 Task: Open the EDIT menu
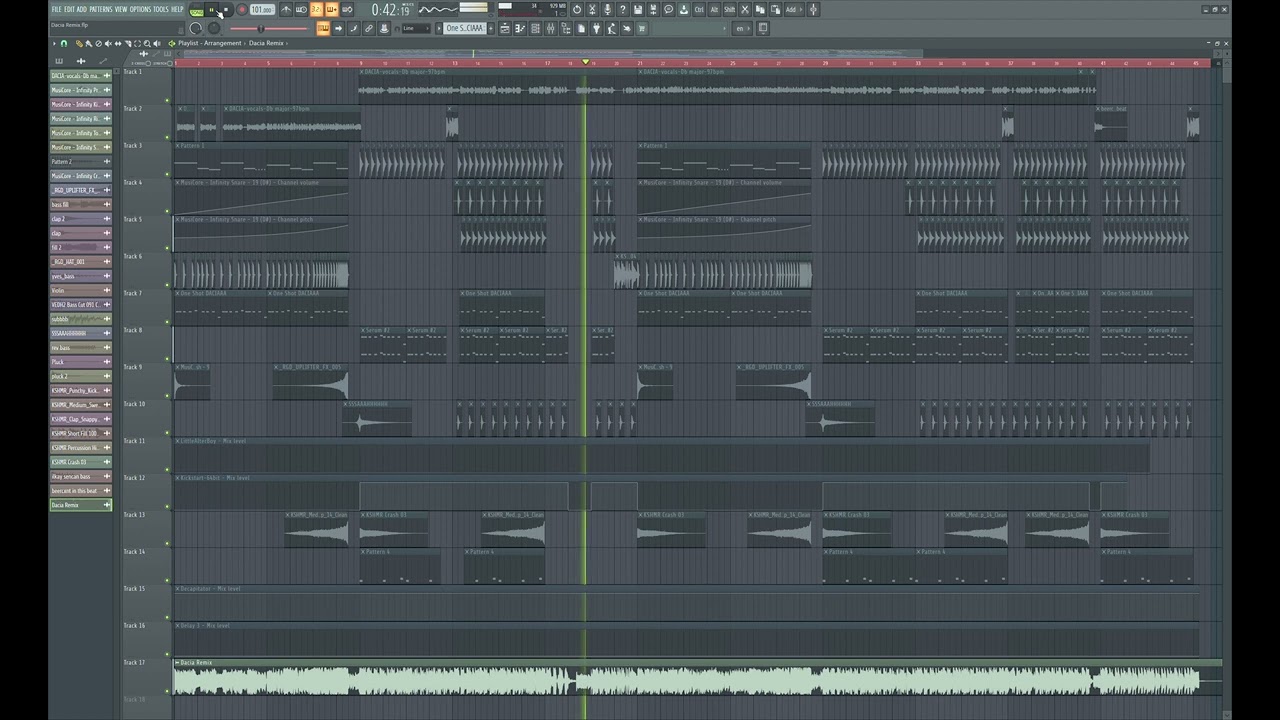coord(70,9)
